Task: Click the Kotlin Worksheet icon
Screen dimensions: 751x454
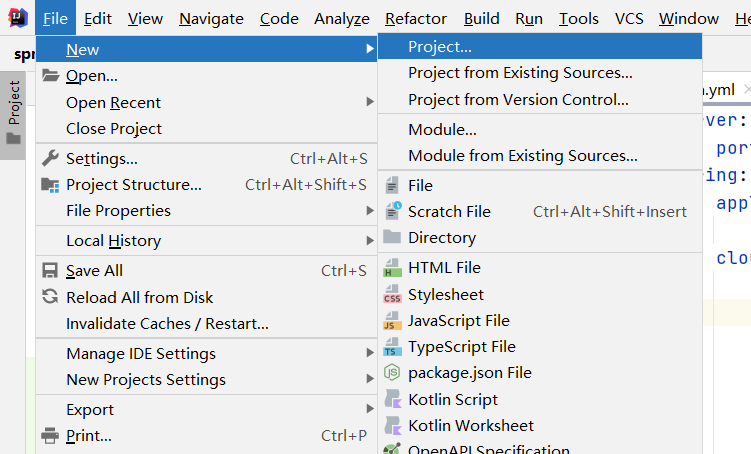Action: (393, 425)
